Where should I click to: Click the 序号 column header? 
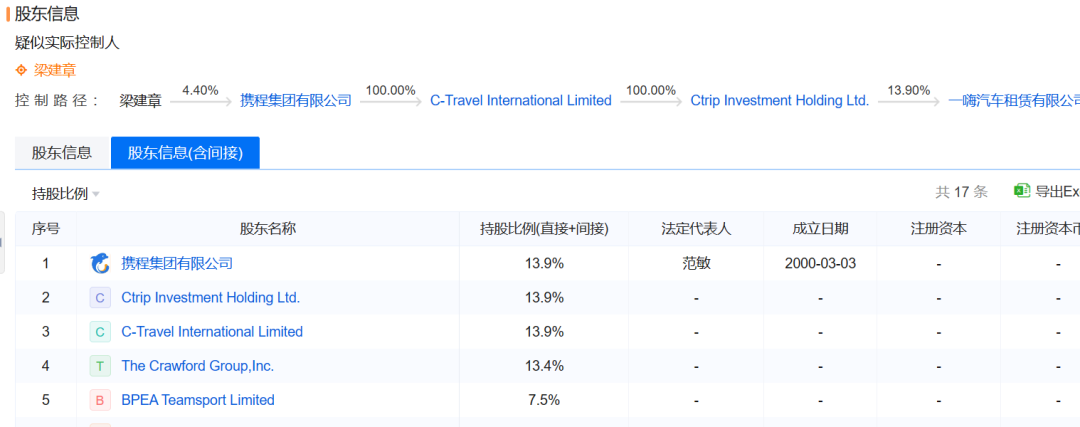(45, 229)
